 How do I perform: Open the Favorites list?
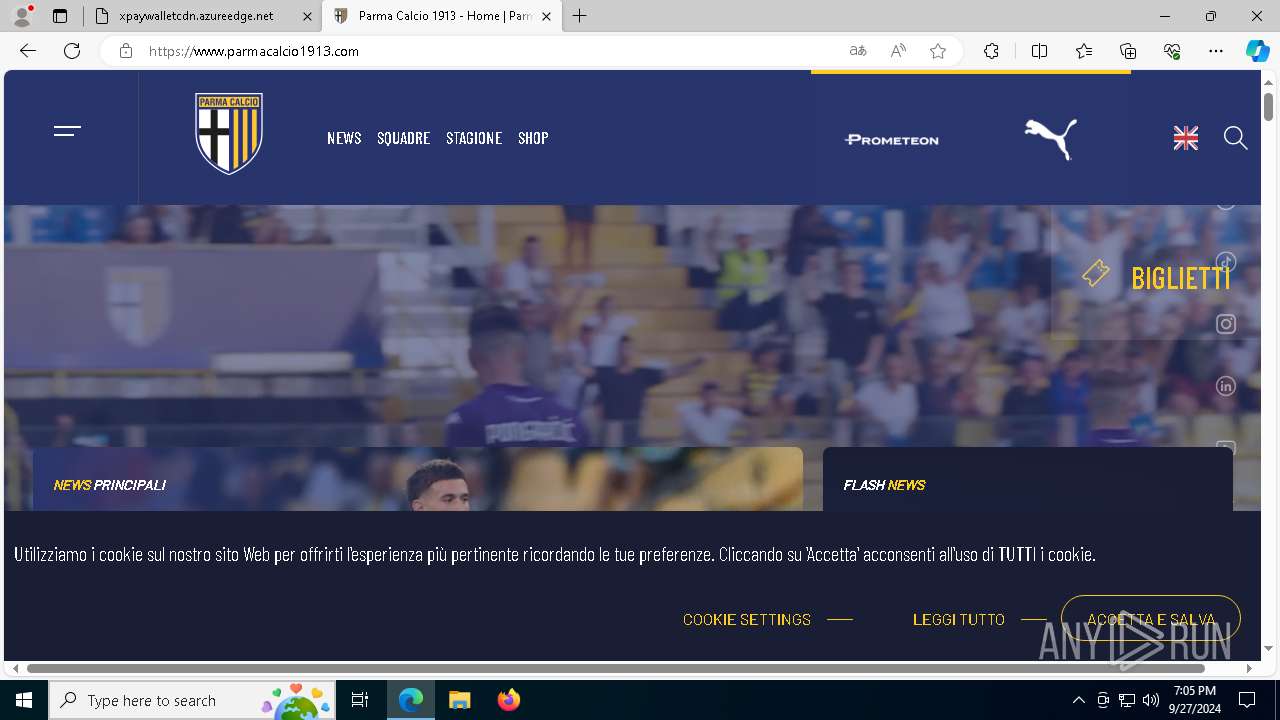click(1084, 51)
